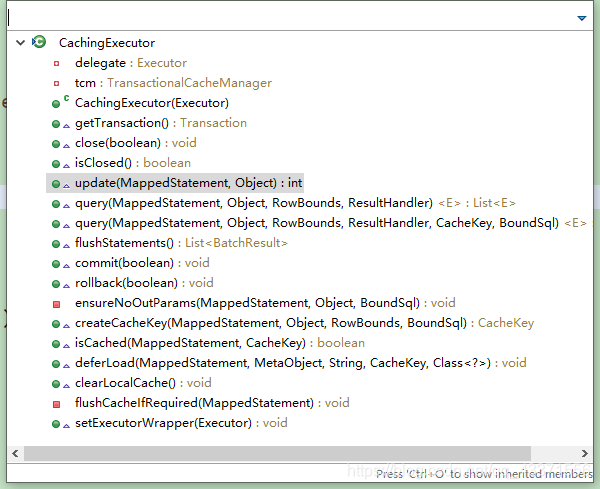Select createCacheKey method entry
Viewport: 600px width, 489px height.
304,323
